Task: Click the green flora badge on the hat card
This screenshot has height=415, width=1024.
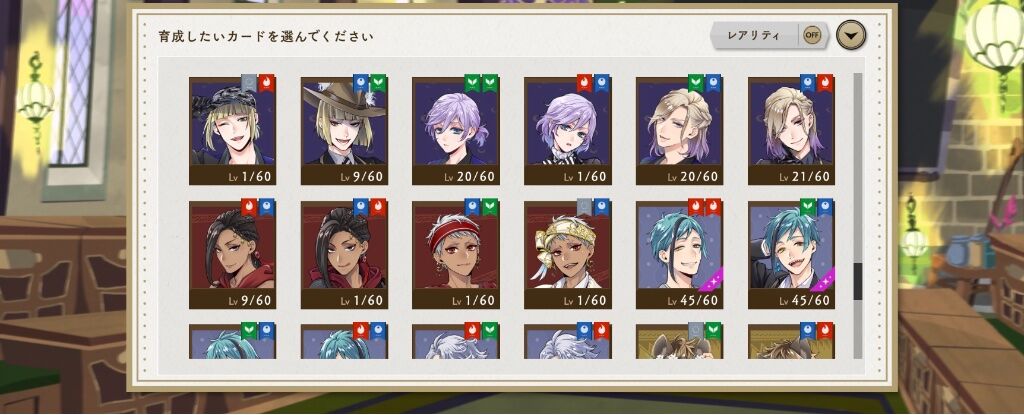Action: (x=378, y=83)
